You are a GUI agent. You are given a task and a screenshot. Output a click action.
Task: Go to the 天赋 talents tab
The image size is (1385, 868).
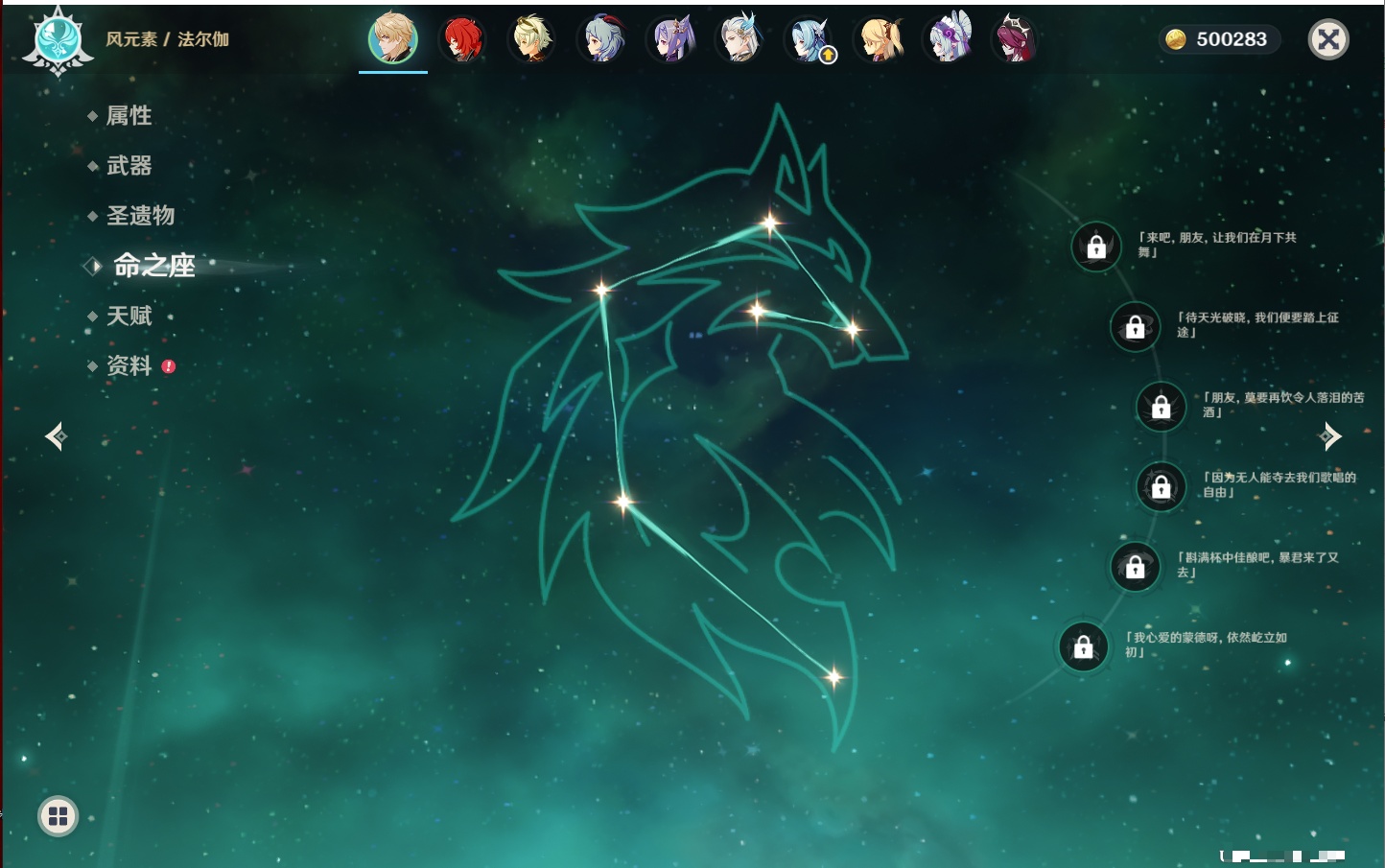coord(129,316)
